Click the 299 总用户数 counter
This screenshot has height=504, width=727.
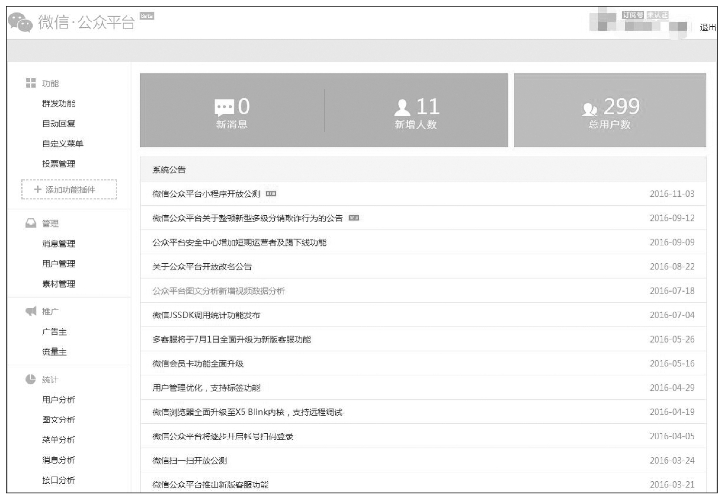click(x=610, y=112)
